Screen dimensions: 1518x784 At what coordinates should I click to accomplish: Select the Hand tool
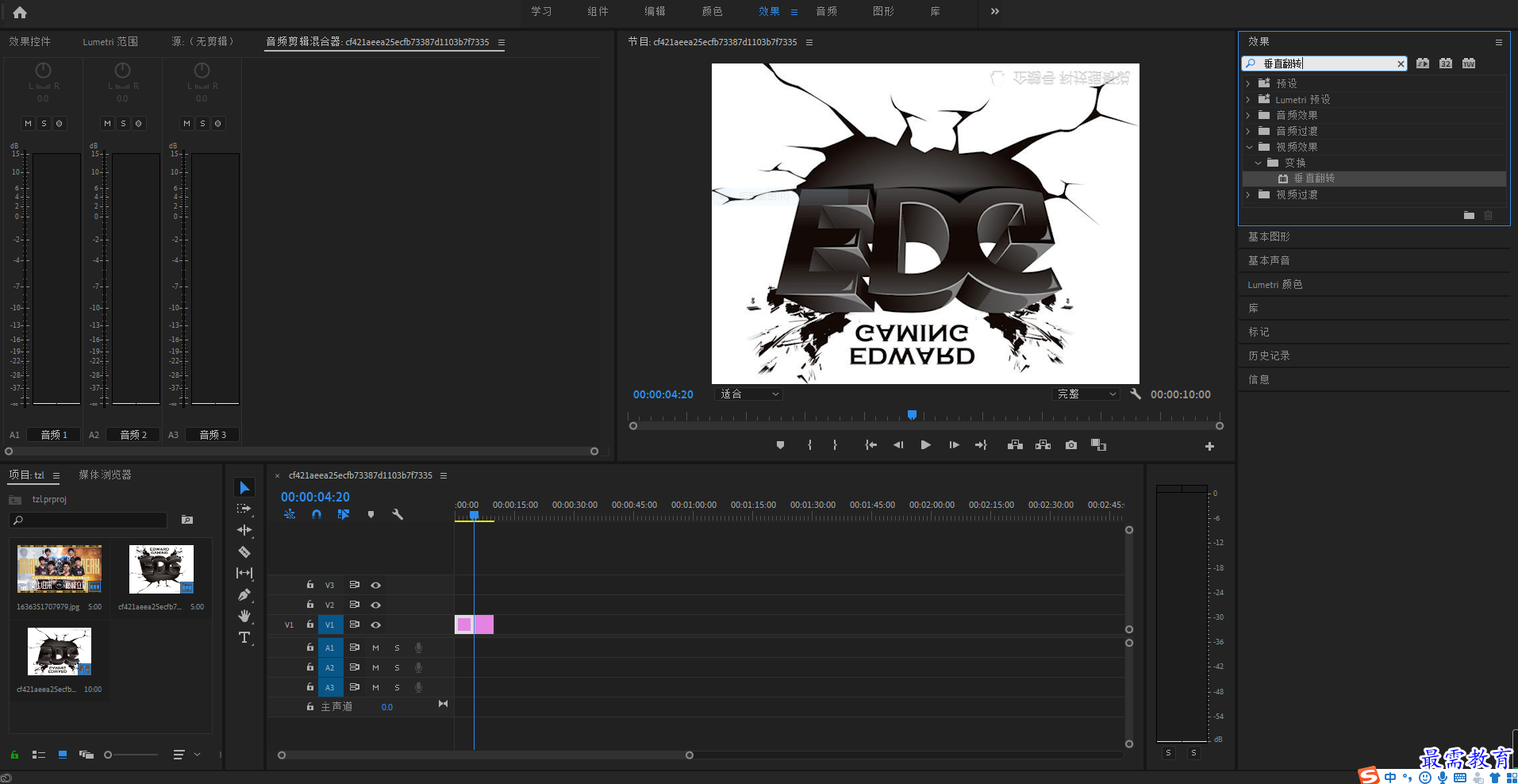(x=244, y=616)
